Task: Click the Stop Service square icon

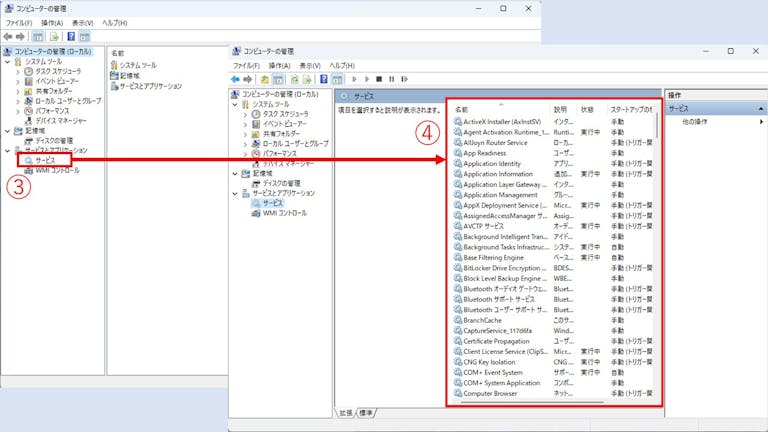Action: point(379,79)
